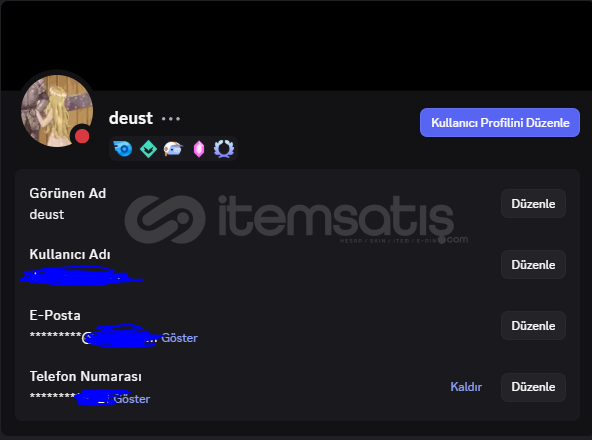Edit the Görünen Ad display name
Viewport: 592px width, 440px height.
click(x=533, y=204)
